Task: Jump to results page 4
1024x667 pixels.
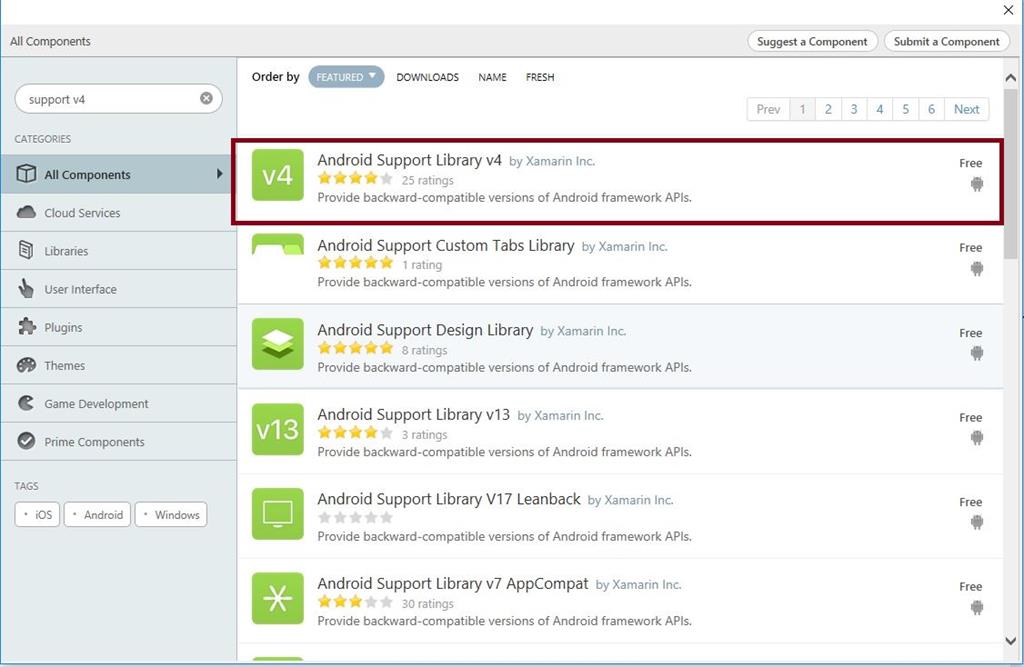Action: tap(880, 109)
